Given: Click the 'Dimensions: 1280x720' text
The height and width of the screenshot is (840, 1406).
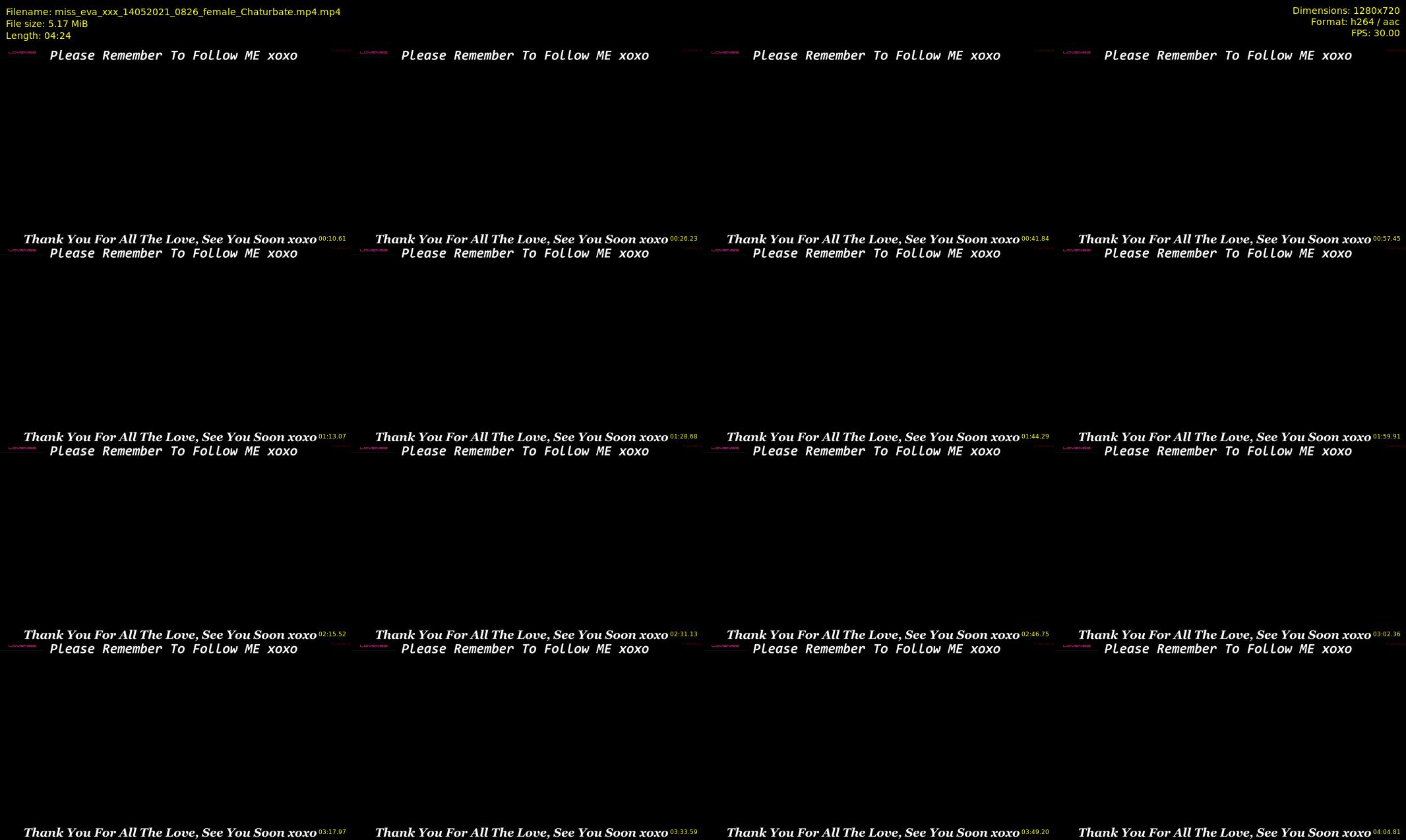Looking at the screenshot, I should pyautogui.click(x=1346, y=11).
